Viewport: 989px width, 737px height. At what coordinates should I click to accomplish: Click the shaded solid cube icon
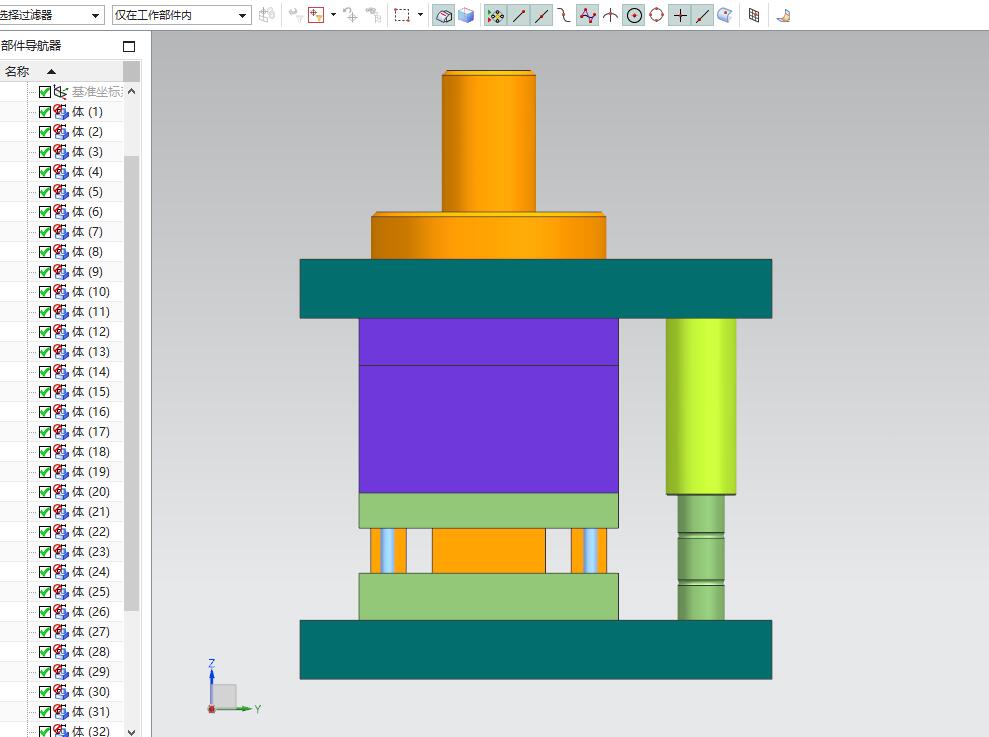466,15
